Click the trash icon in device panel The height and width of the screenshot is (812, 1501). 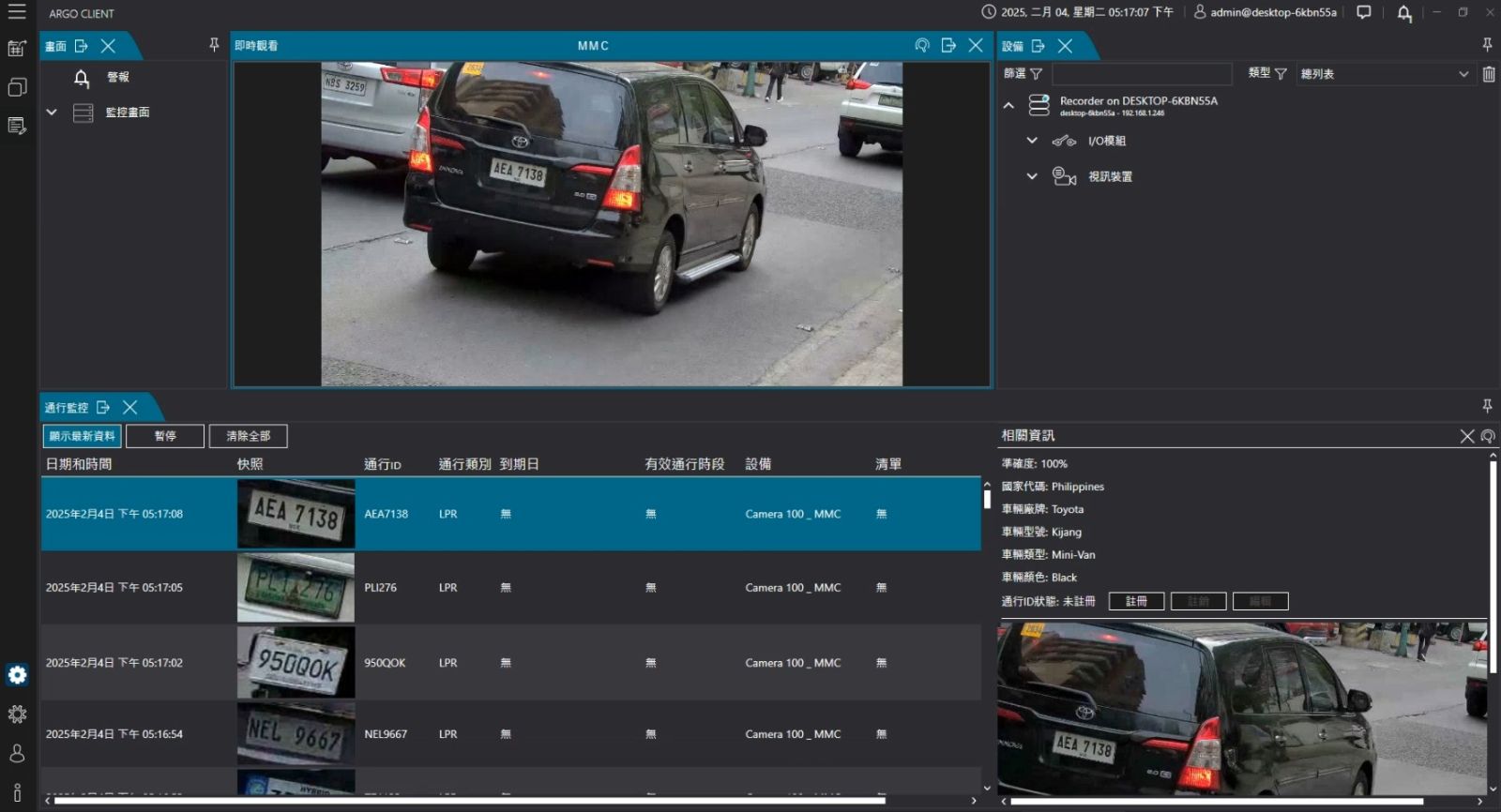coord(1488,74)
